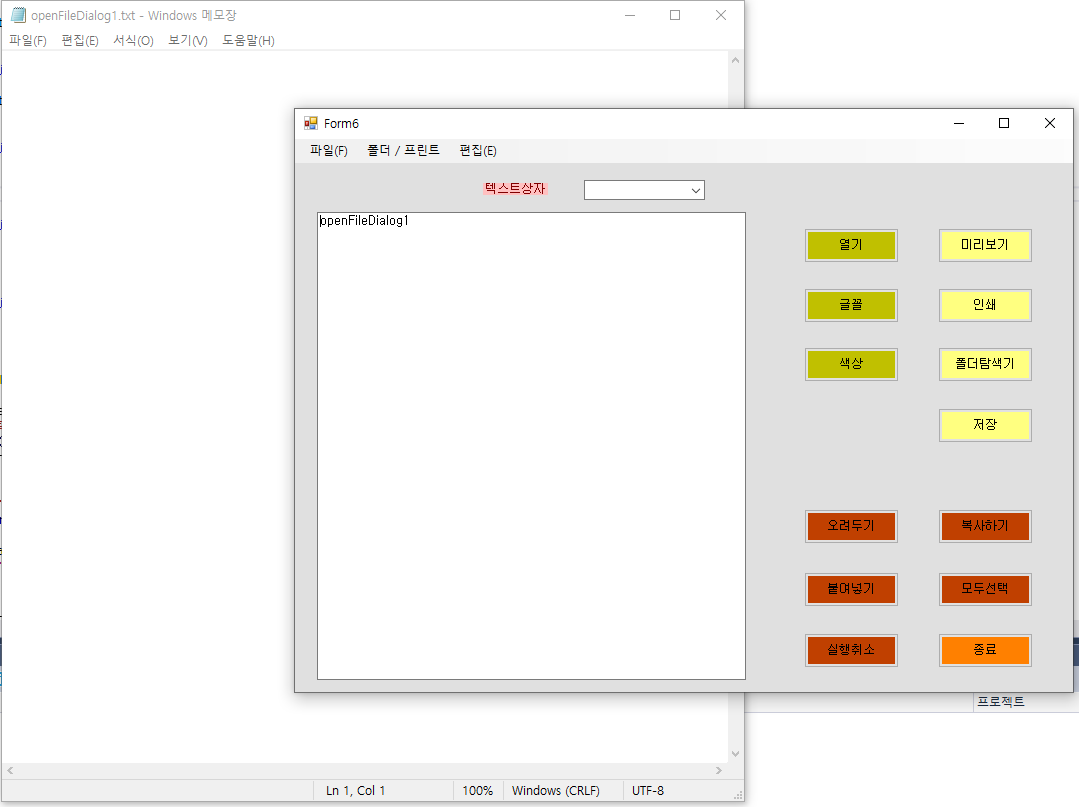The image size is (1079, 807).
Task: Click the 열기 button
Action: click(x=851, y=245)
